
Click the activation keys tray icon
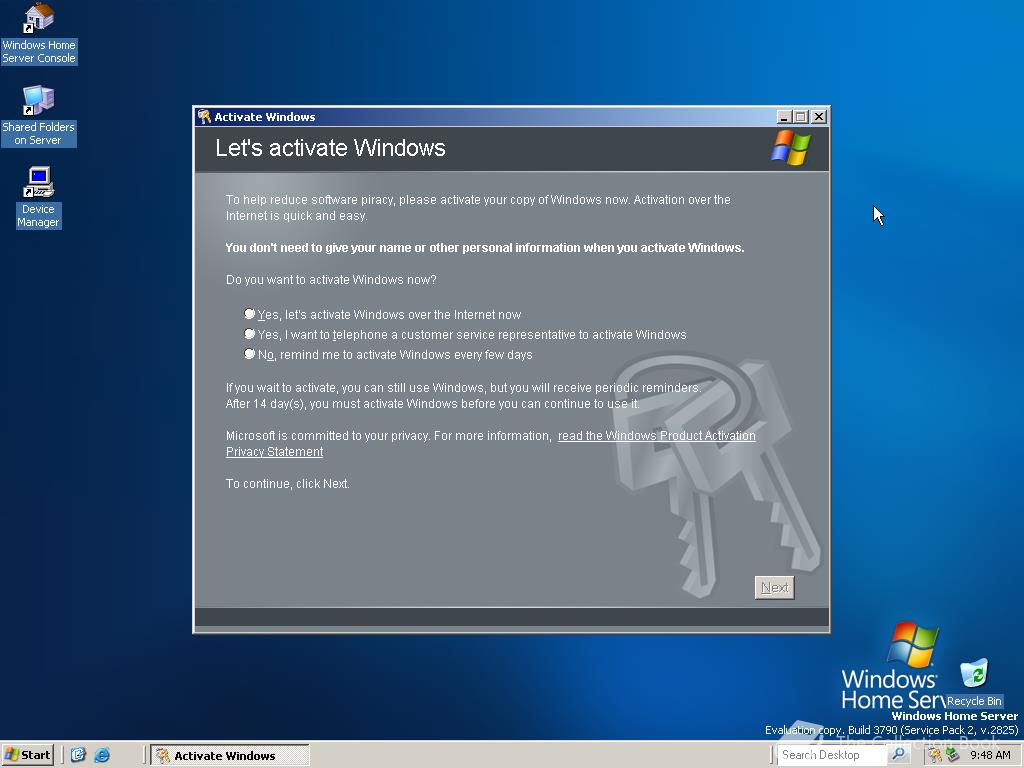pos(935,755)
